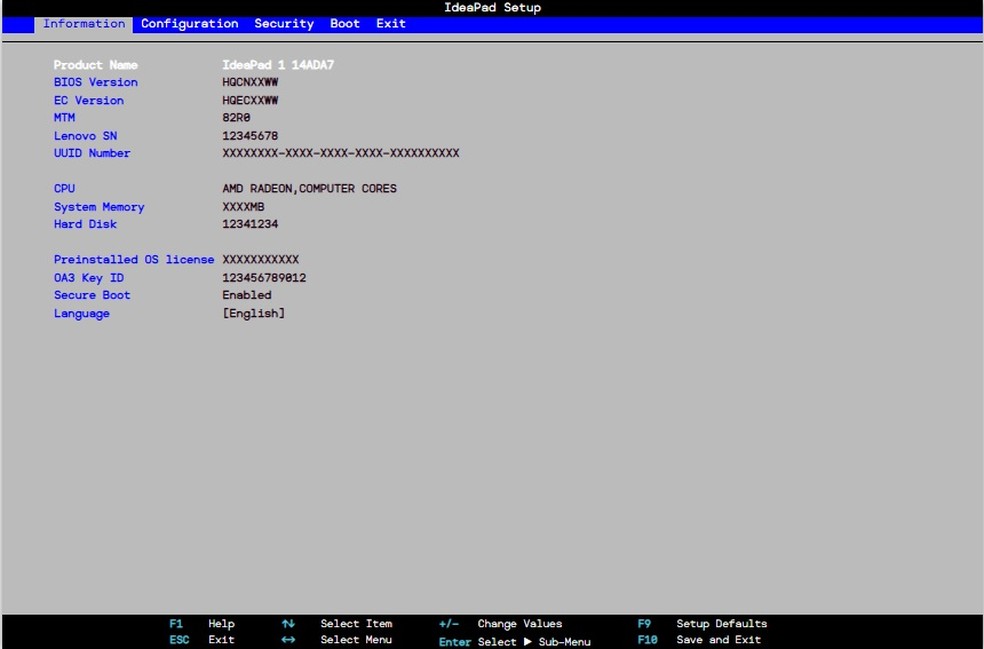Select the Product Name row label
The height and width of the screenshot is (649, 984).
point(96,65)
